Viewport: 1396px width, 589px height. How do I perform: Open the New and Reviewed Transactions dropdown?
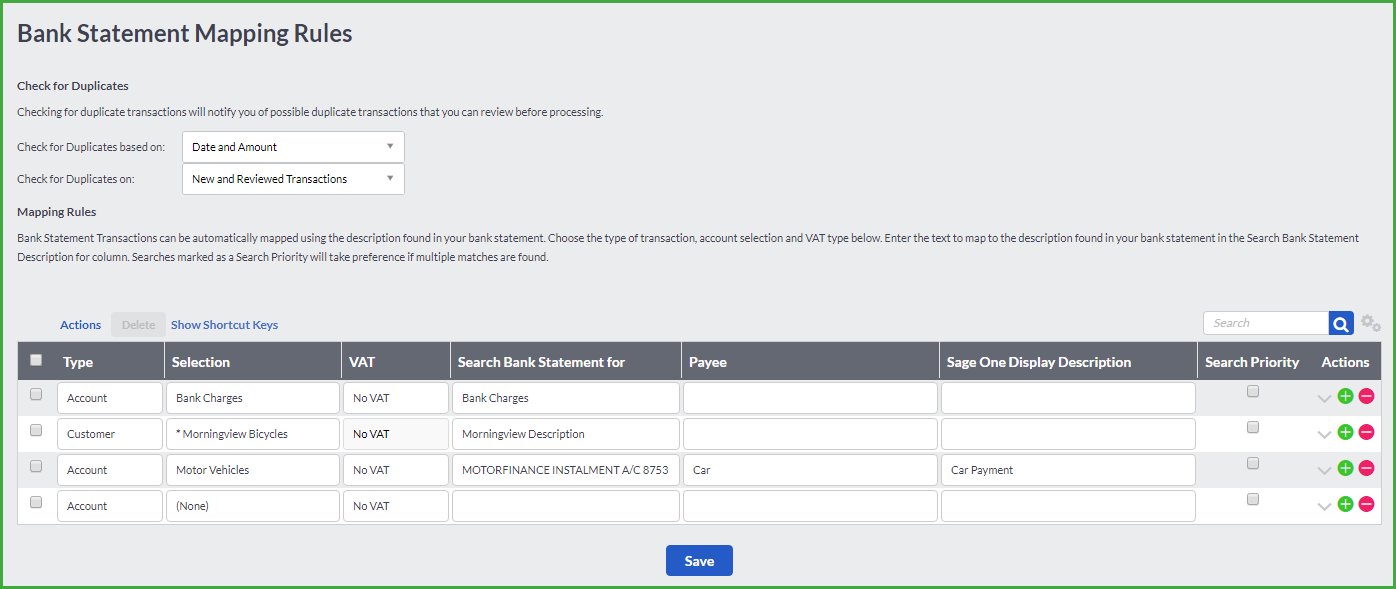point(293,179)
